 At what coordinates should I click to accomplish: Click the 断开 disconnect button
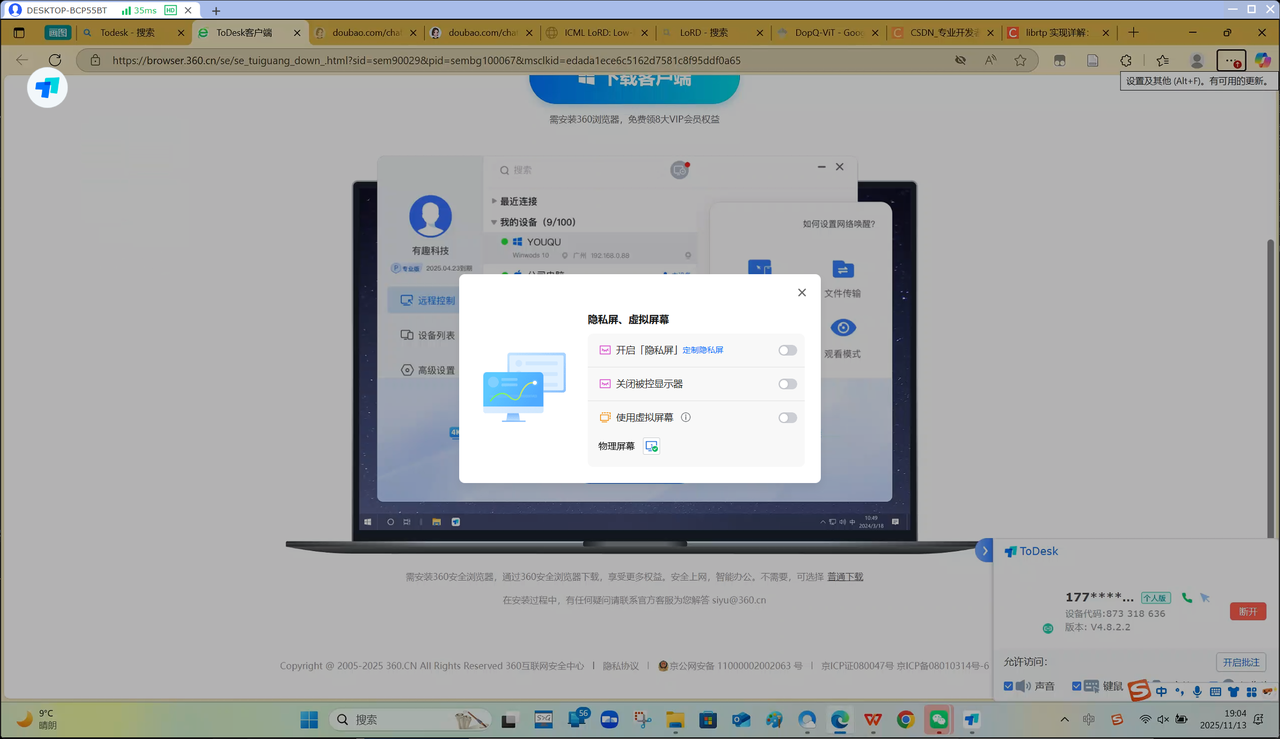[1248, 611]
